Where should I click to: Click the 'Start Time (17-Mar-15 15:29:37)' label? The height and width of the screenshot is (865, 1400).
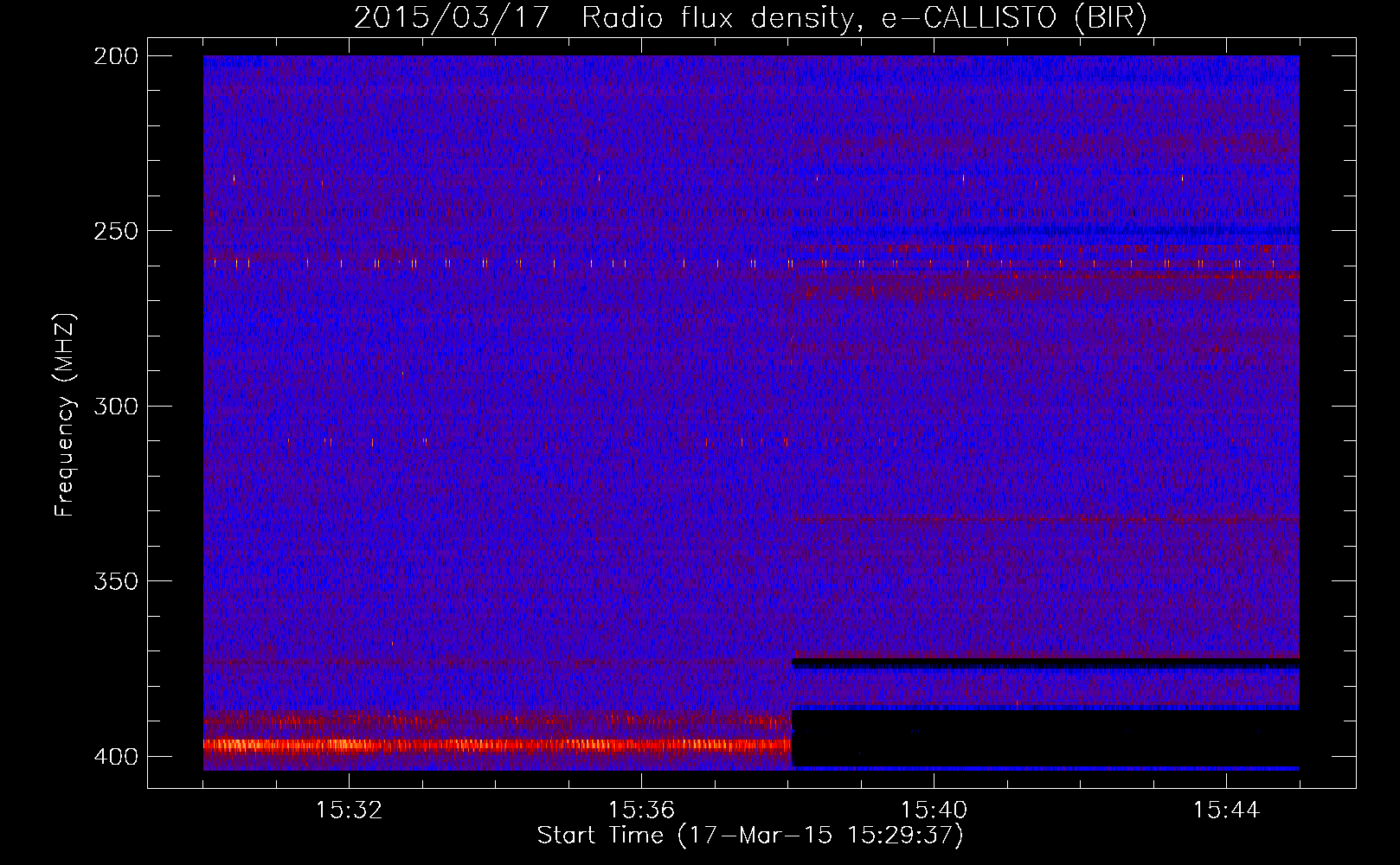(750, 836)
